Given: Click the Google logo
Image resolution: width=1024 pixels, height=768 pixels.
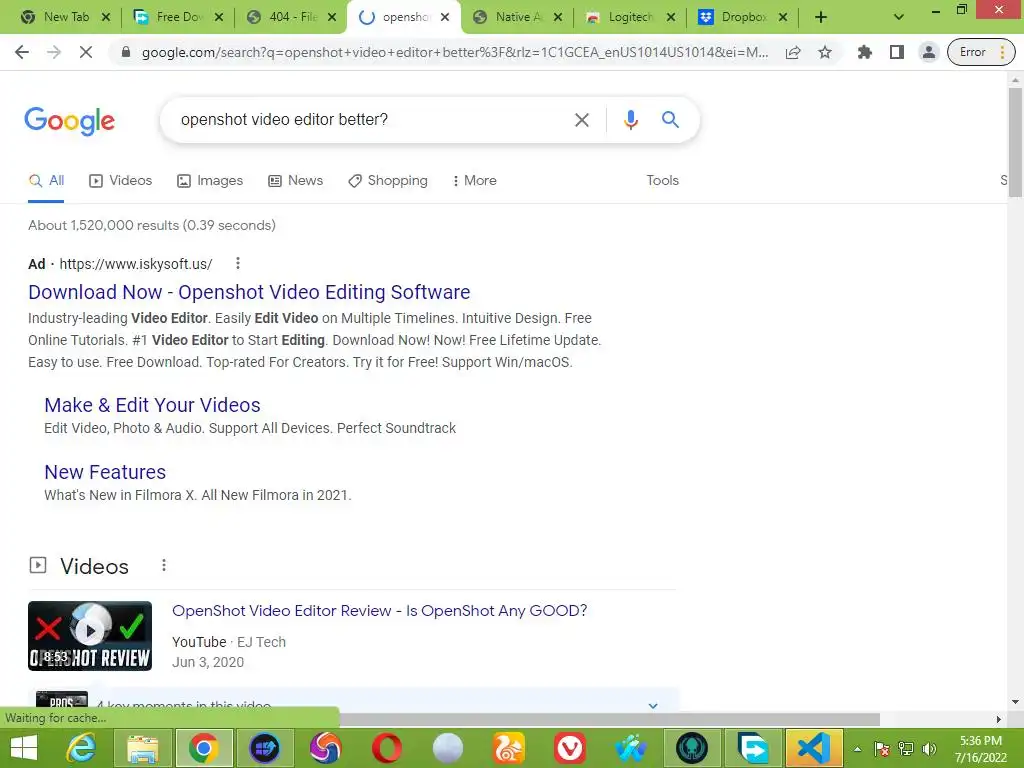Looking at the screenshot, I should [69, 121].
